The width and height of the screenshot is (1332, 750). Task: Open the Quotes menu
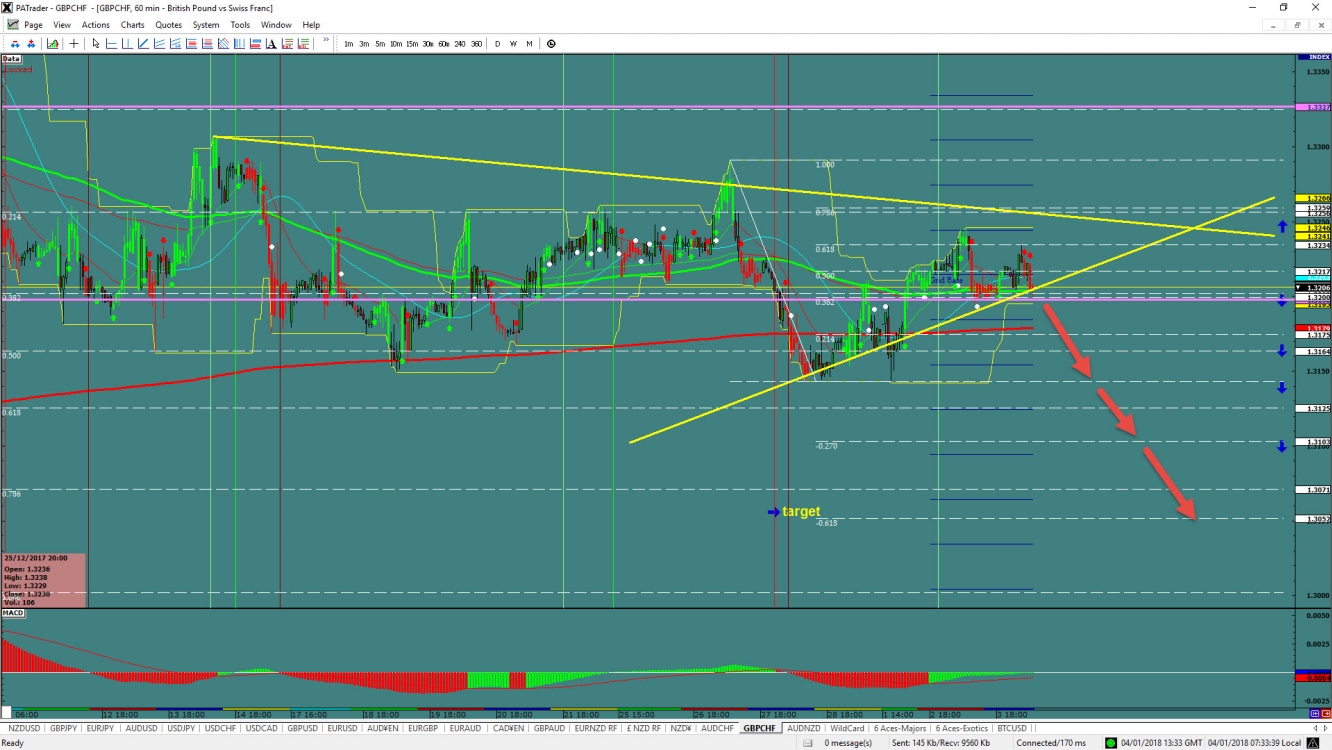(168, 25)
